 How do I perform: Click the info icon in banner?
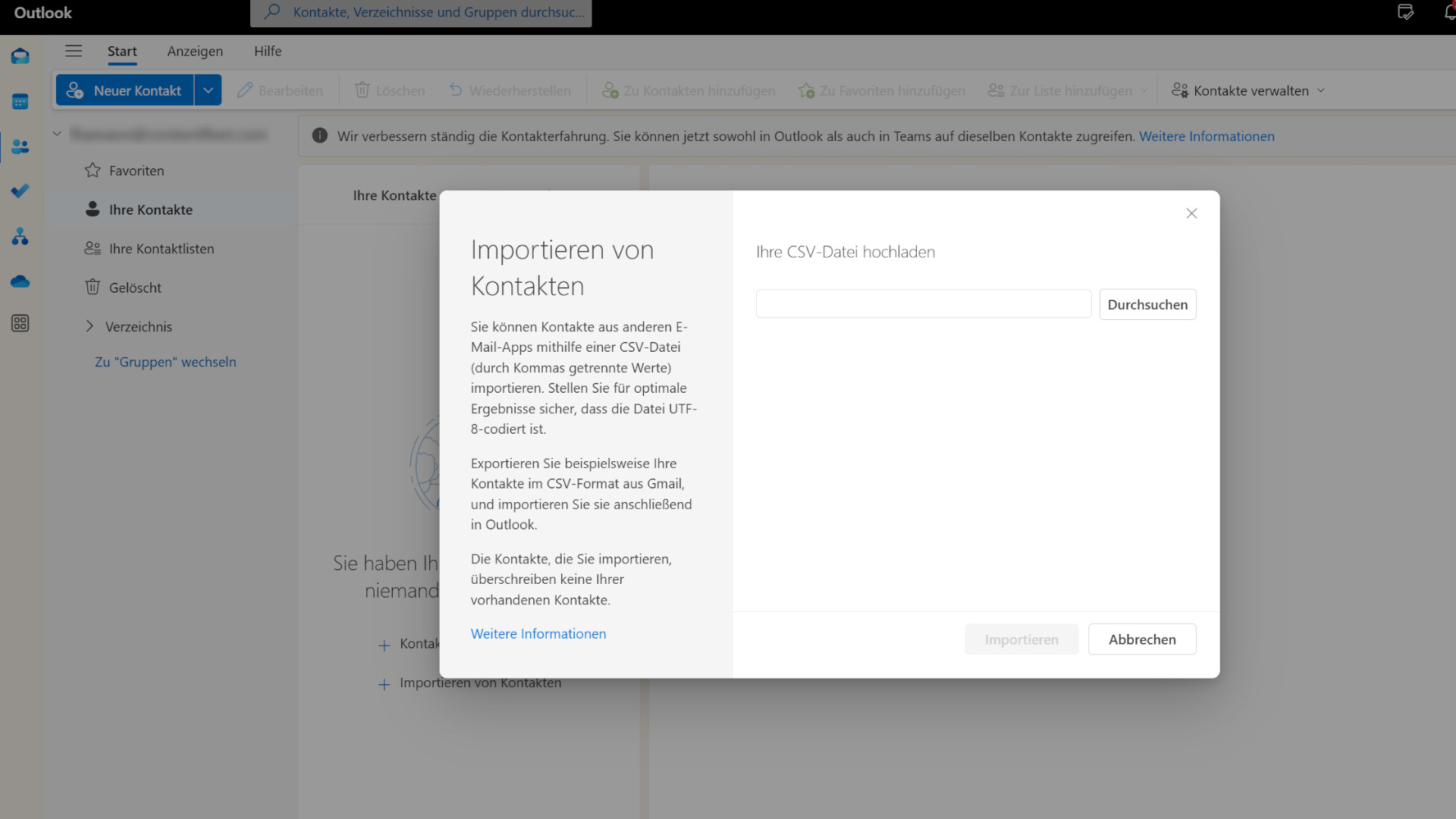coord(320,136)
